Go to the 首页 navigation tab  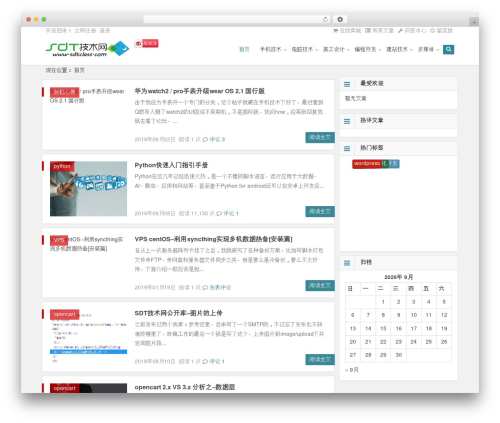click(x=244, y=49)
